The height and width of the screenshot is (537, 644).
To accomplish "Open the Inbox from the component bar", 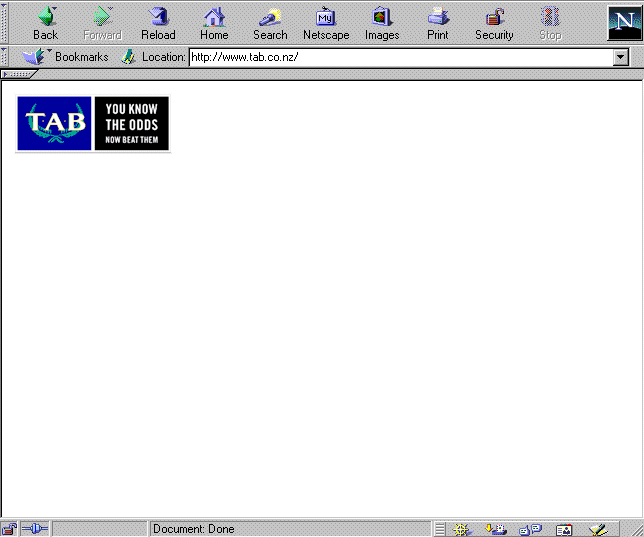I will (495, 529).
